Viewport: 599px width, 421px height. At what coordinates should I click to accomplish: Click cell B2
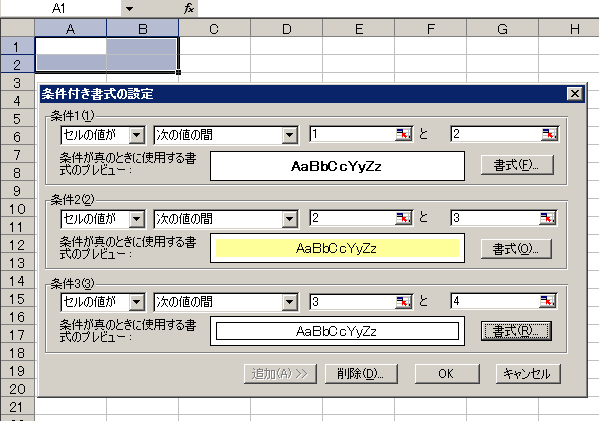[x=142, y=63]
